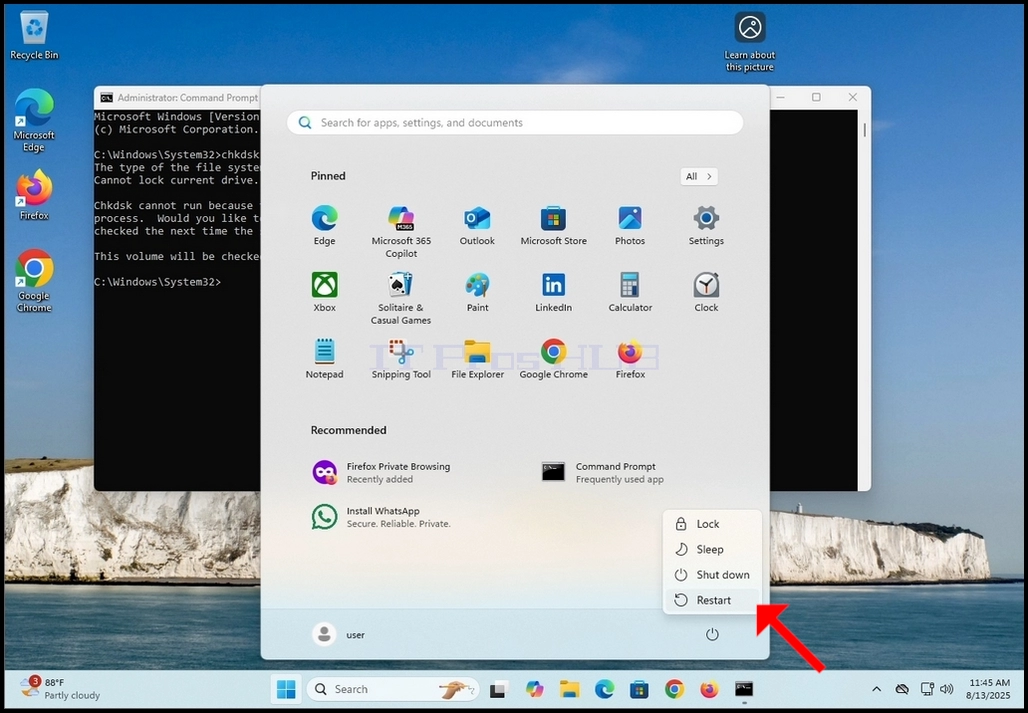Click Learn about this picture icon
The height and width of the screenshot is (713, 1028).
(750, 41)
